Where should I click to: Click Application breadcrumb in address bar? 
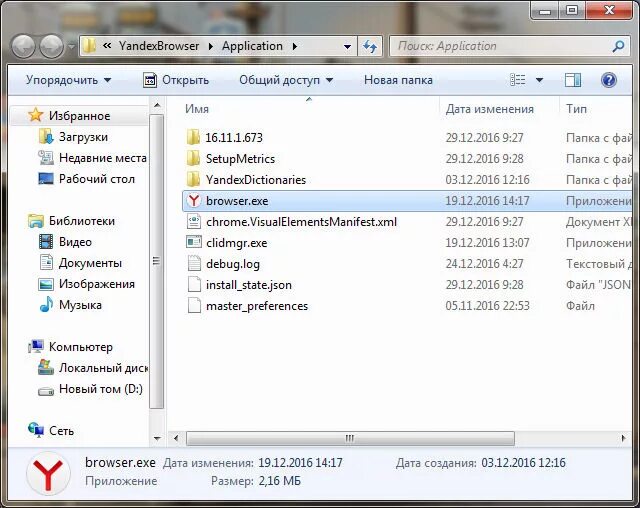252,46
